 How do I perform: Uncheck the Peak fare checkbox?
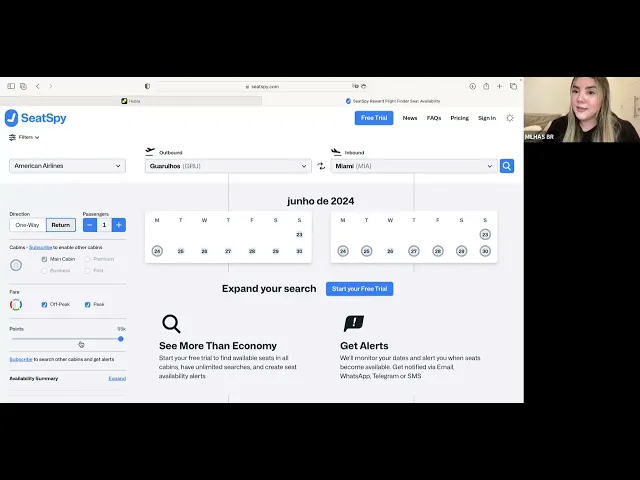[87, 304]
